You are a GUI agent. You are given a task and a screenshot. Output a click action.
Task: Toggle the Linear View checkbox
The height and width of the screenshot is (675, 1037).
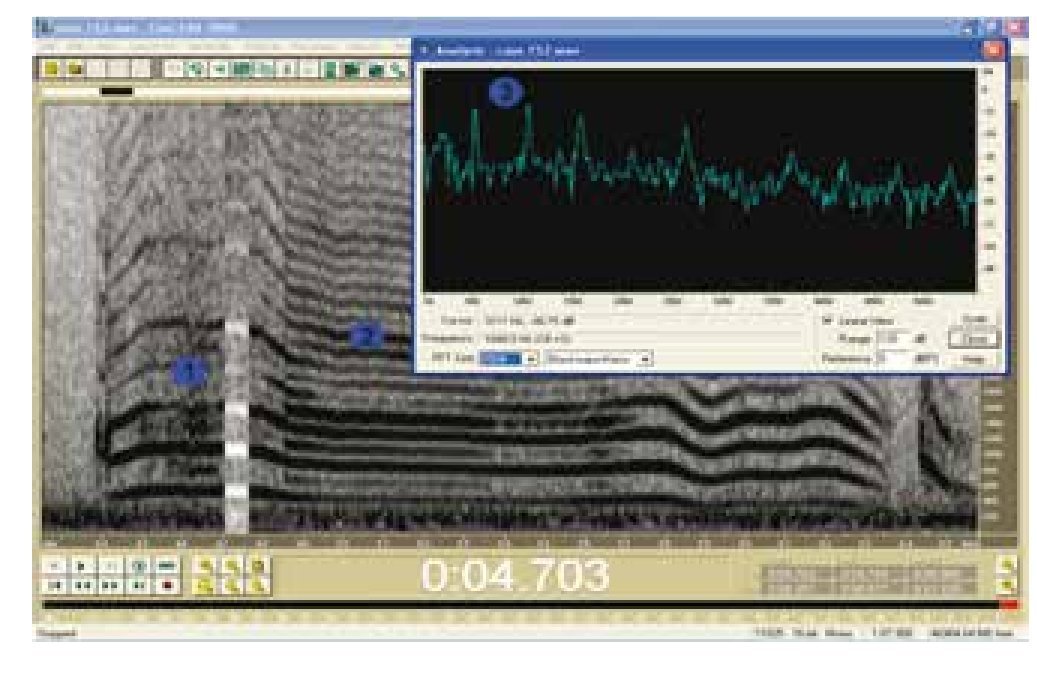pos(827,321)
